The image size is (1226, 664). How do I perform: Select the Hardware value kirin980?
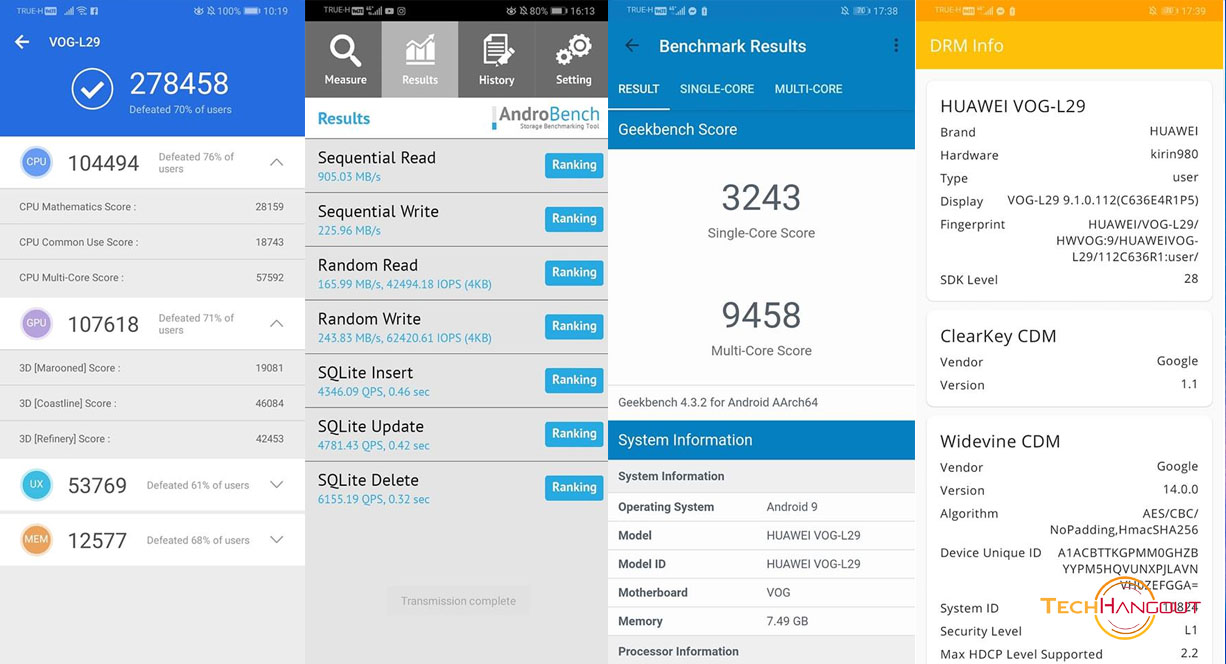(x=1174, y=155)
